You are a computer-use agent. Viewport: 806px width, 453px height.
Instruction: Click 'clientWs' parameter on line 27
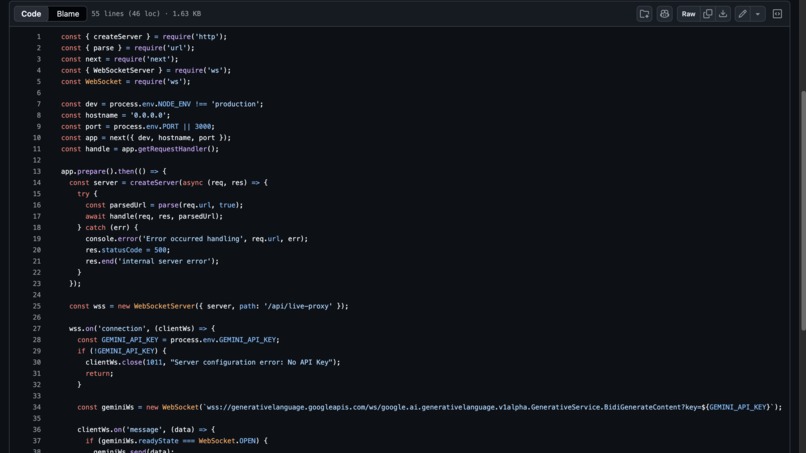174,329
